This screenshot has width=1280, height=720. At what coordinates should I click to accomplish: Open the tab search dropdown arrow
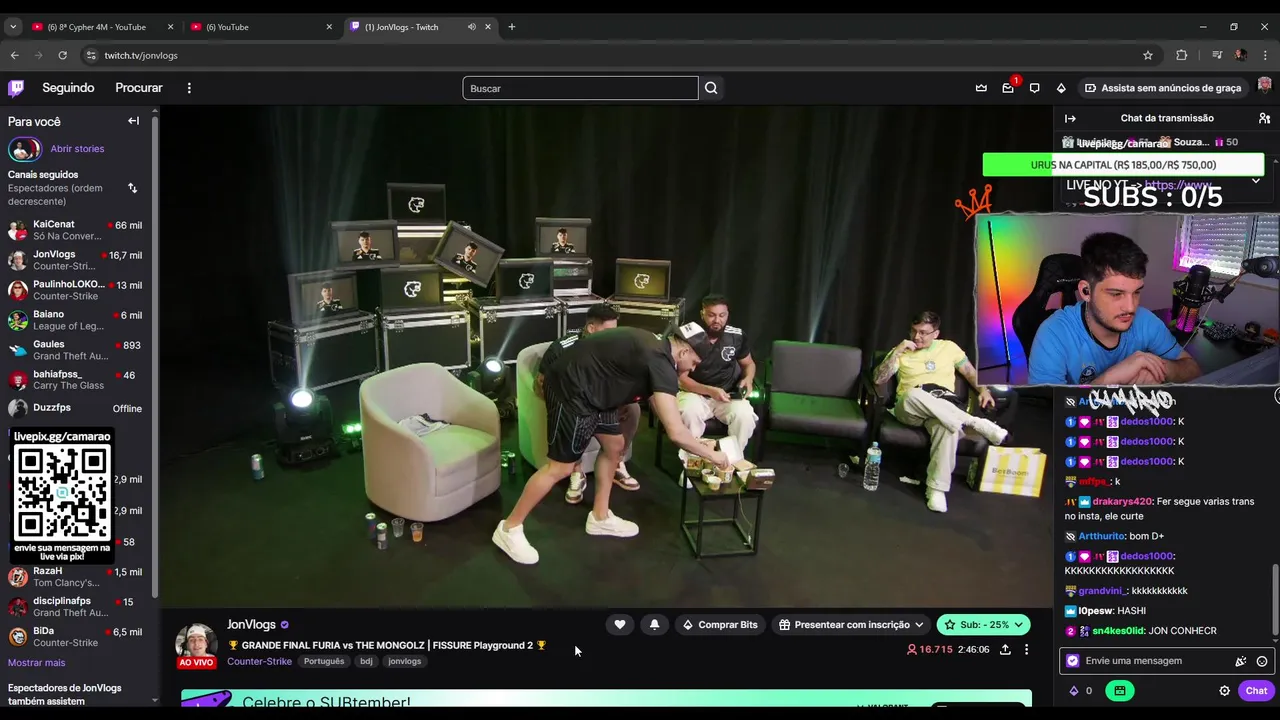click(13, 27)
